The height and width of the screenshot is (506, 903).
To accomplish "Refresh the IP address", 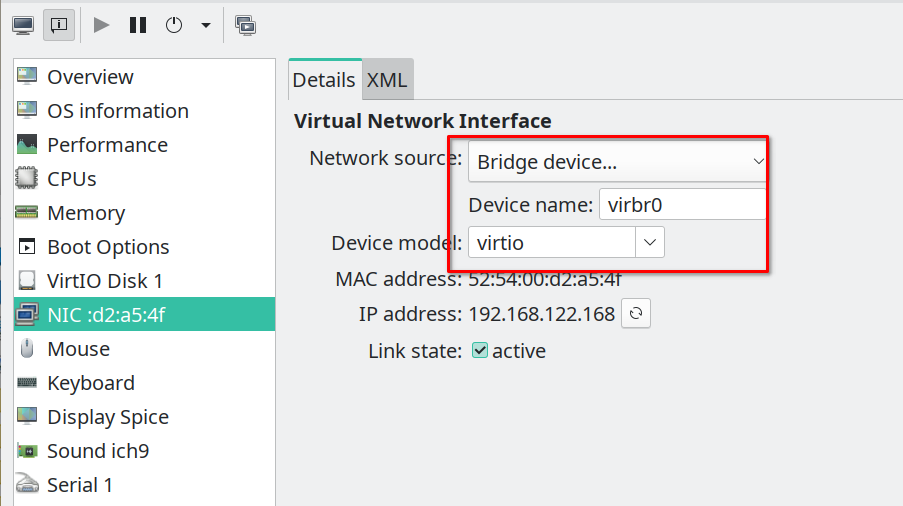I will pyautogui.click(x=635, y=314).
